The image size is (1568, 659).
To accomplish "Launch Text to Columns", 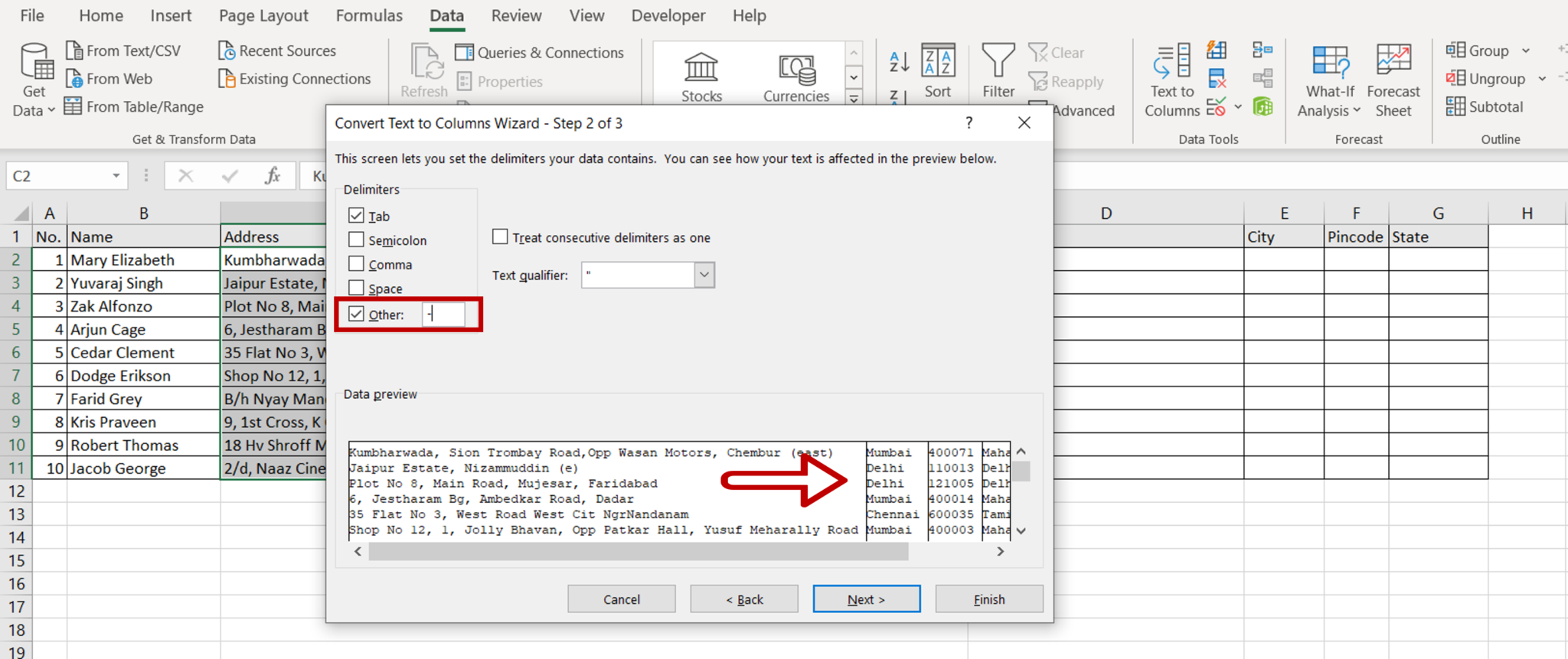I will pos(1172,80).
